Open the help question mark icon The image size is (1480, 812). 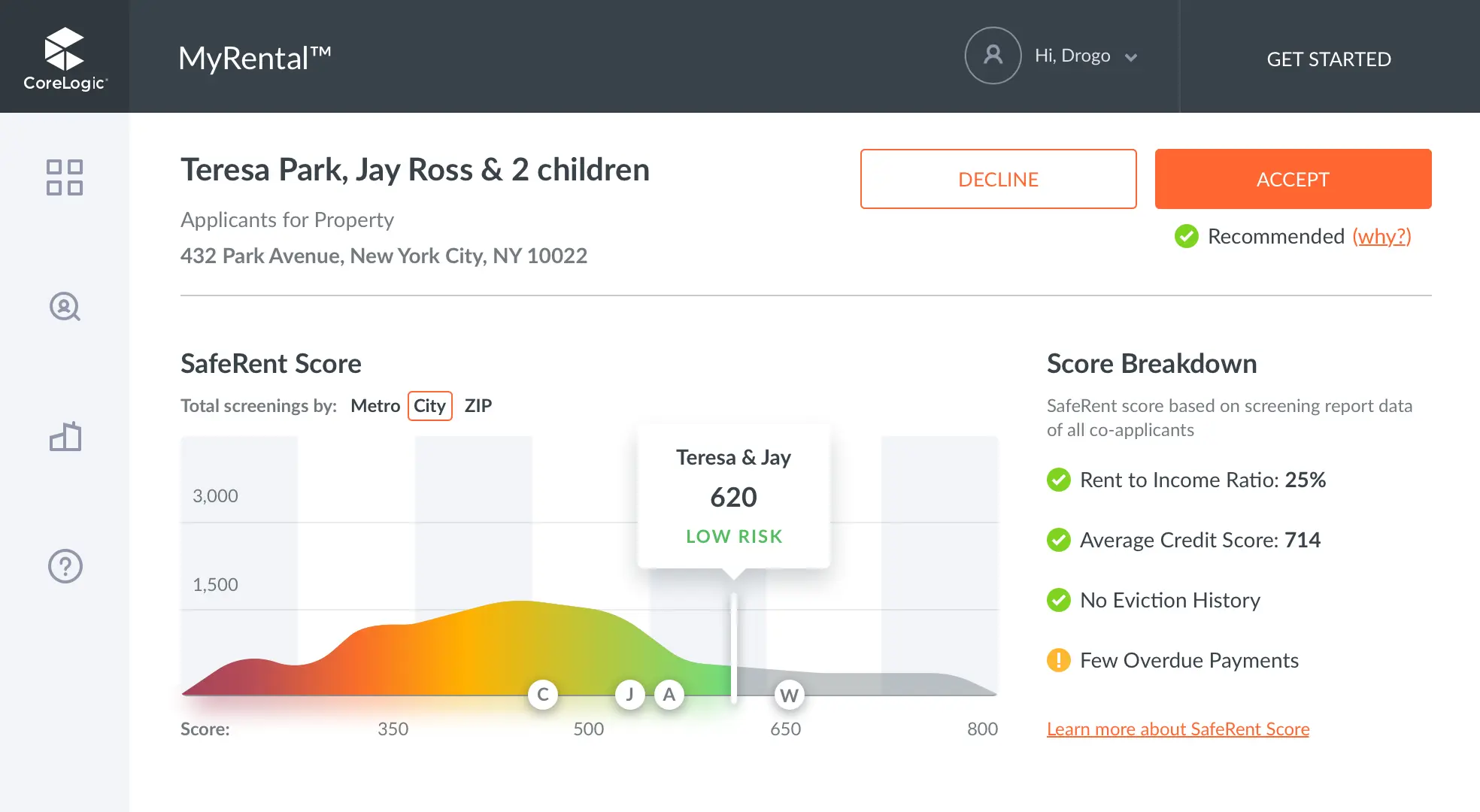tap(65, 566)
